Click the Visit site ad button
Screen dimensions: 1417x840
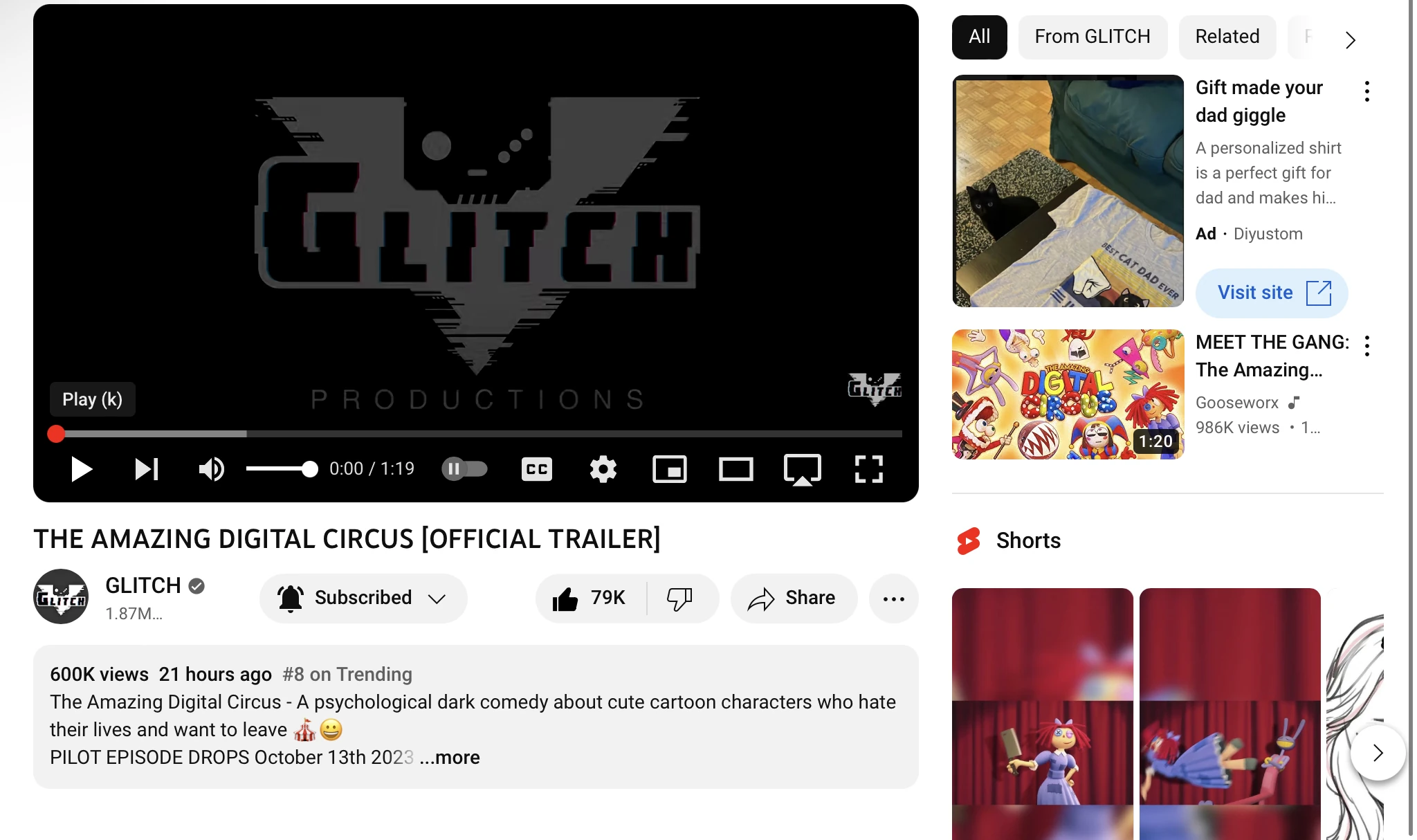1272,293
